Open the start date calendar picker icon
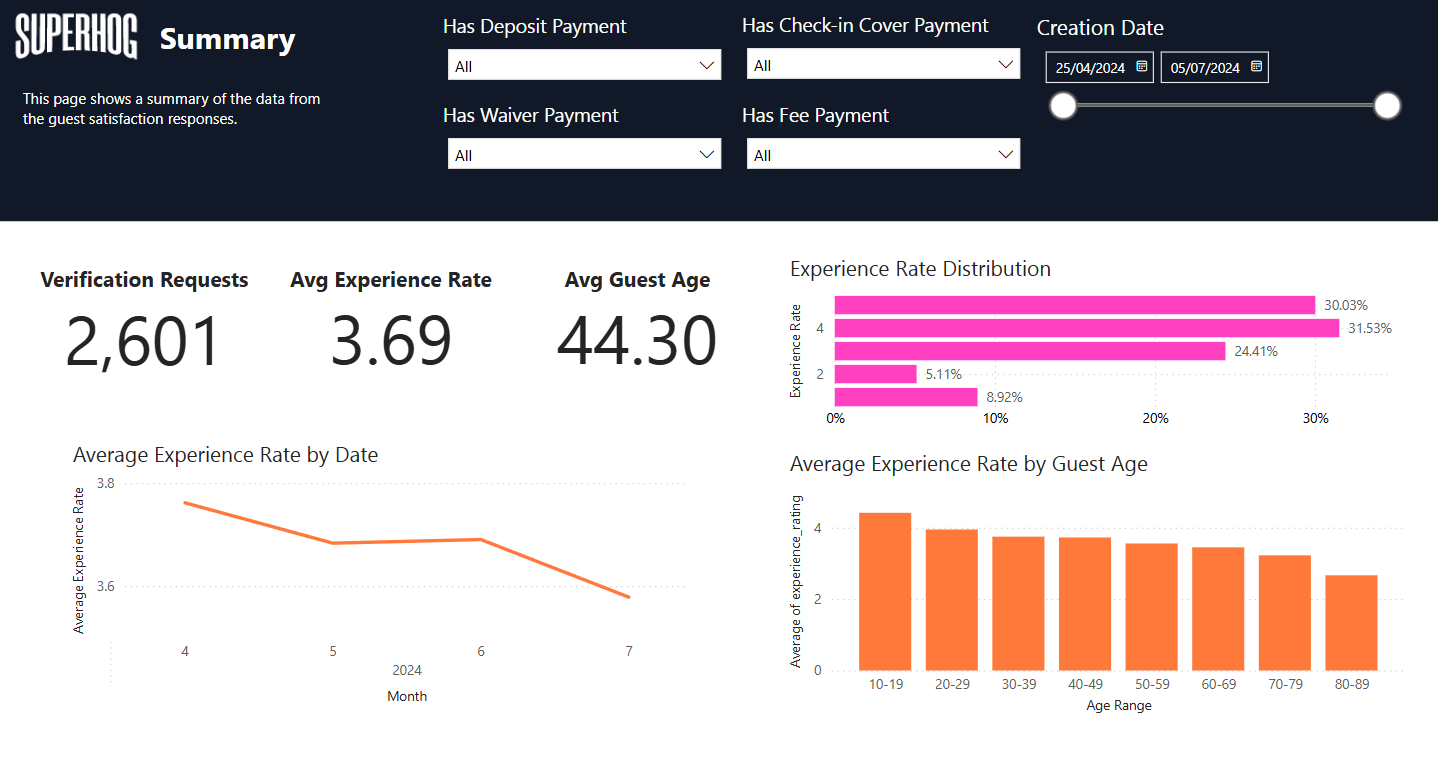This screenshot has width=1438, height=773. point(1142,67)
